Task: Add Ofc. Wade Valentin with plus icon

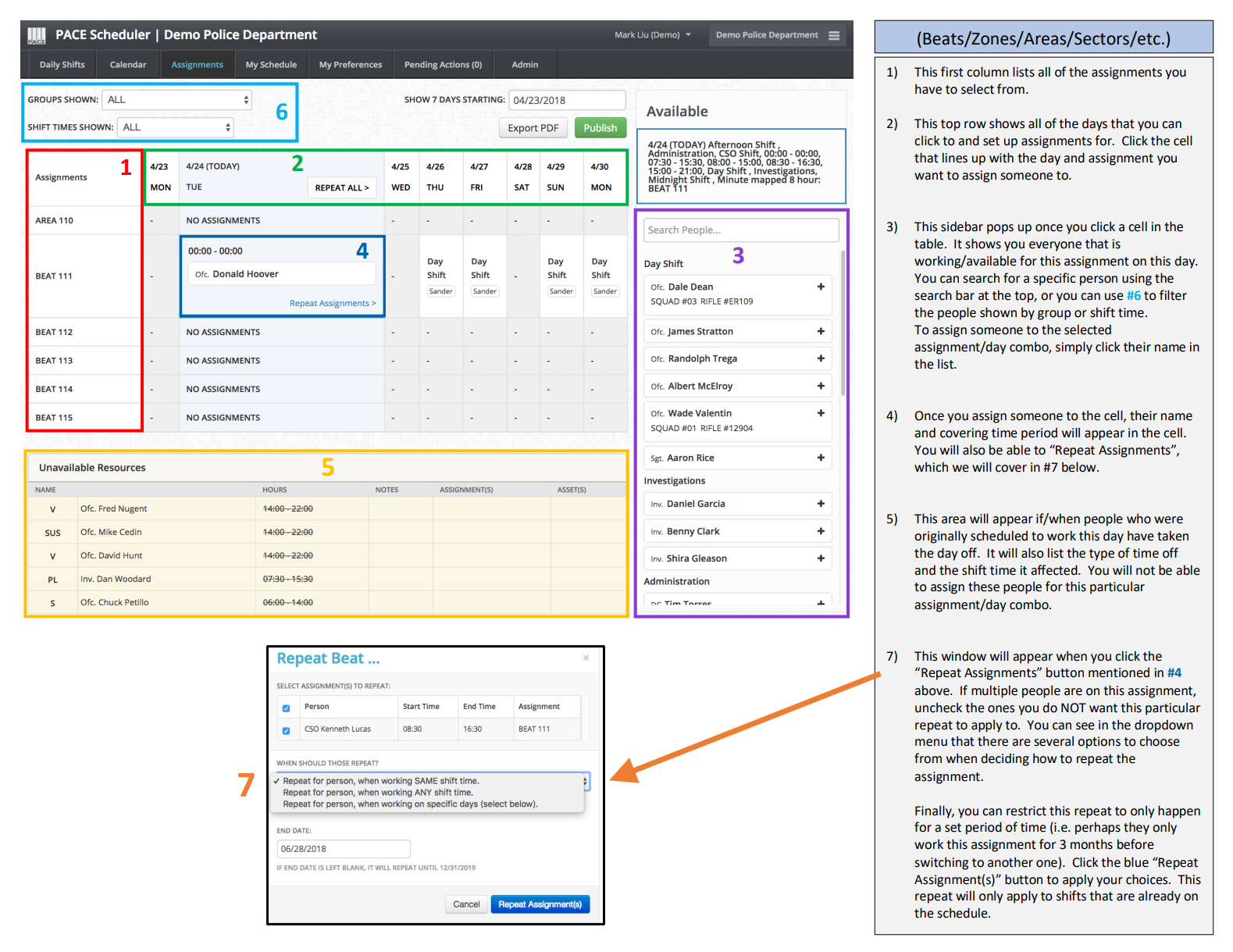Action: [x=821, y=413]
